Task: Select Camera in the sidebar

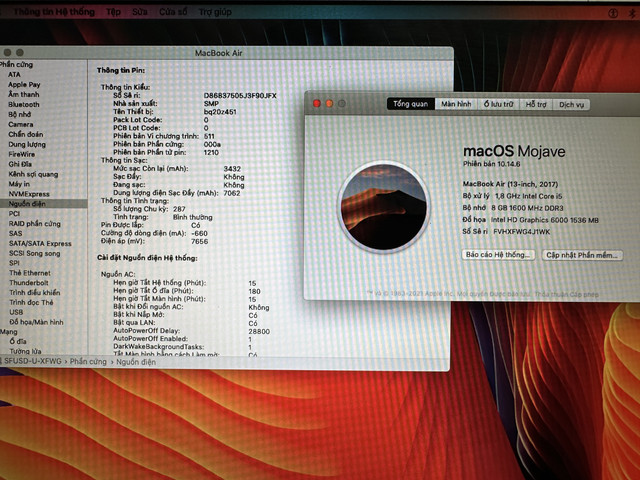Action: click(21, 124)
